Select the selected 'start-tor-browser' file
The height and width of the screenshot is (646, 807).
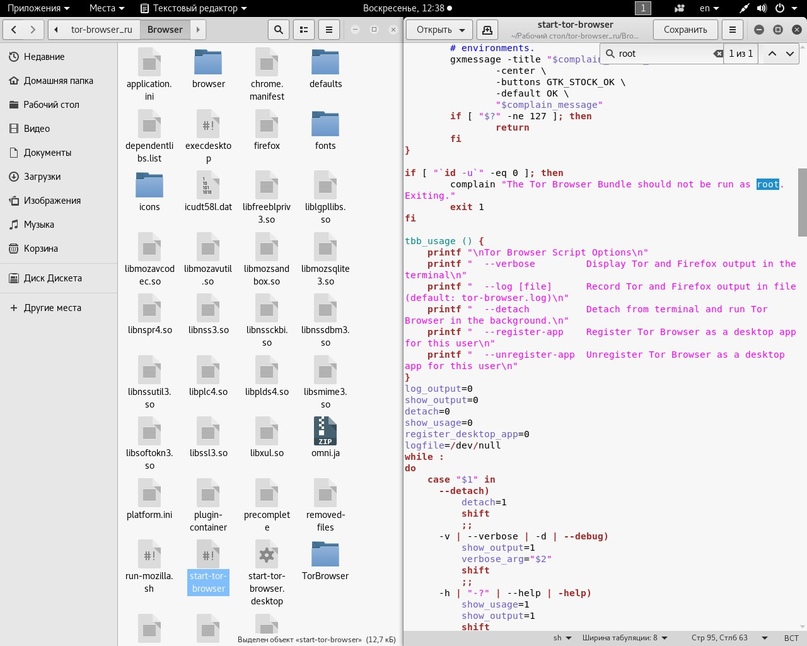pyautogui.click(x=208, y=567)
